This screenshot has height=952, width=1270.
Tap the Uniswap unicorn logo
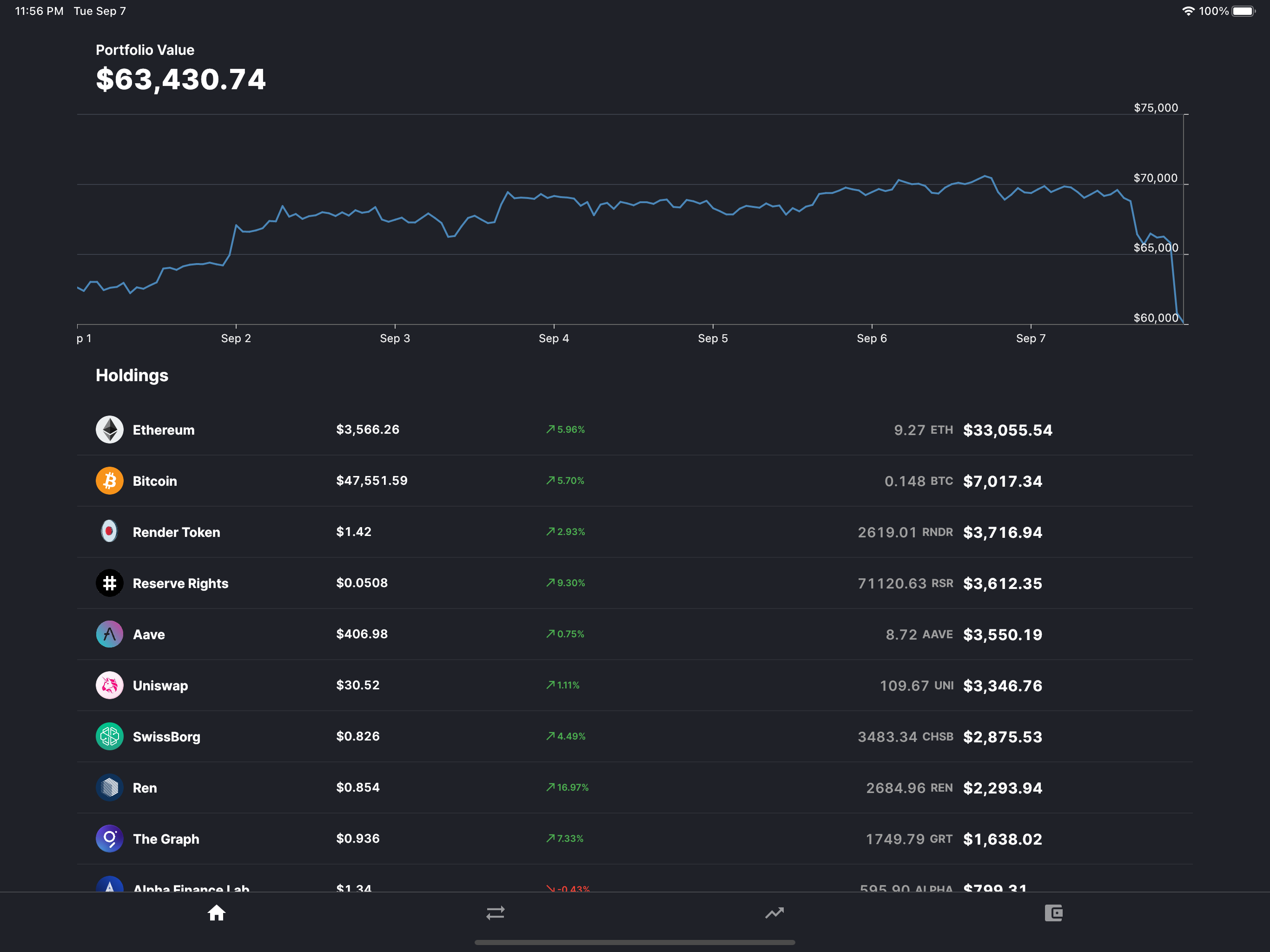[109, 685]
